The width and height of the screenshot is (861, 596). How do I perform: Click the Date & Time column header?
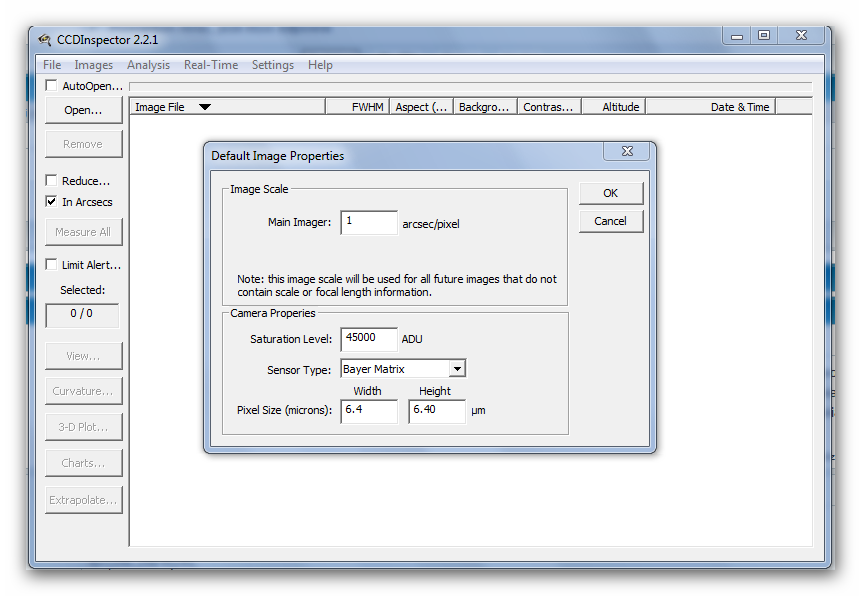(711, 107)
